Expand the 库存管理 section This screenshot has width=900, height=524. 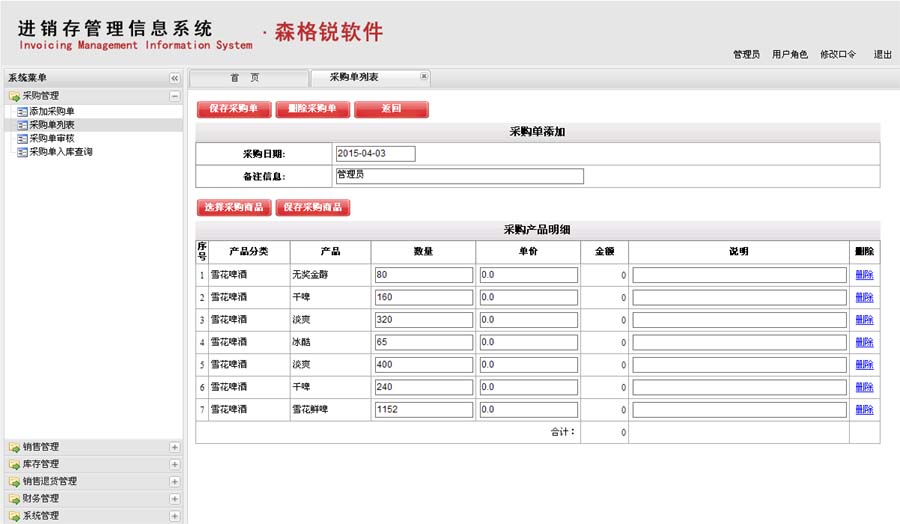coord(175,464)
